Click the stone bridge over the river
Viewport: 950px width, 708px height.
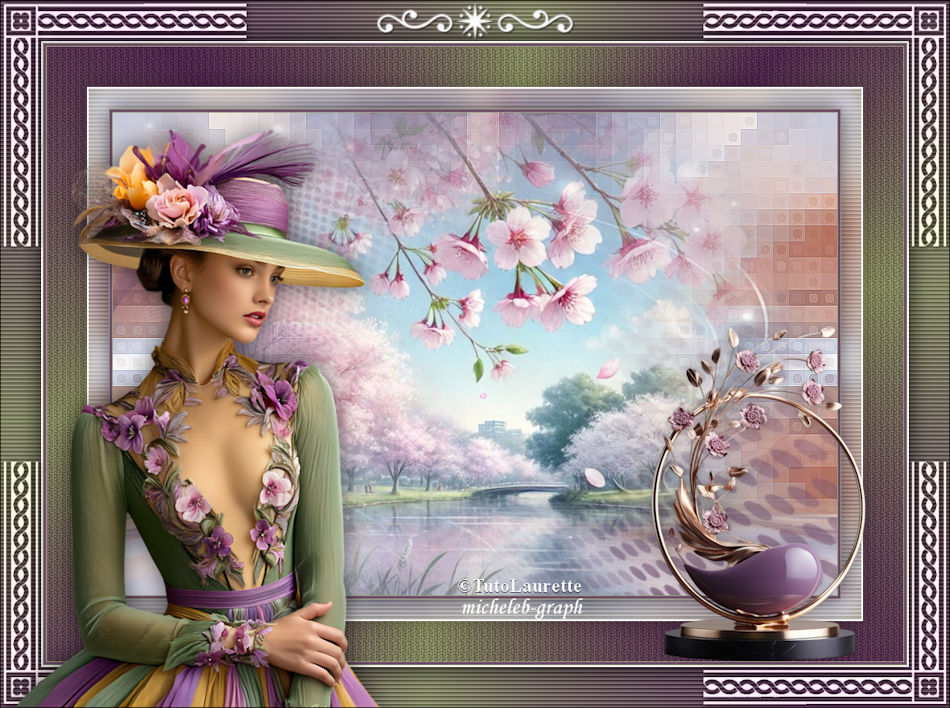[516, 490]
